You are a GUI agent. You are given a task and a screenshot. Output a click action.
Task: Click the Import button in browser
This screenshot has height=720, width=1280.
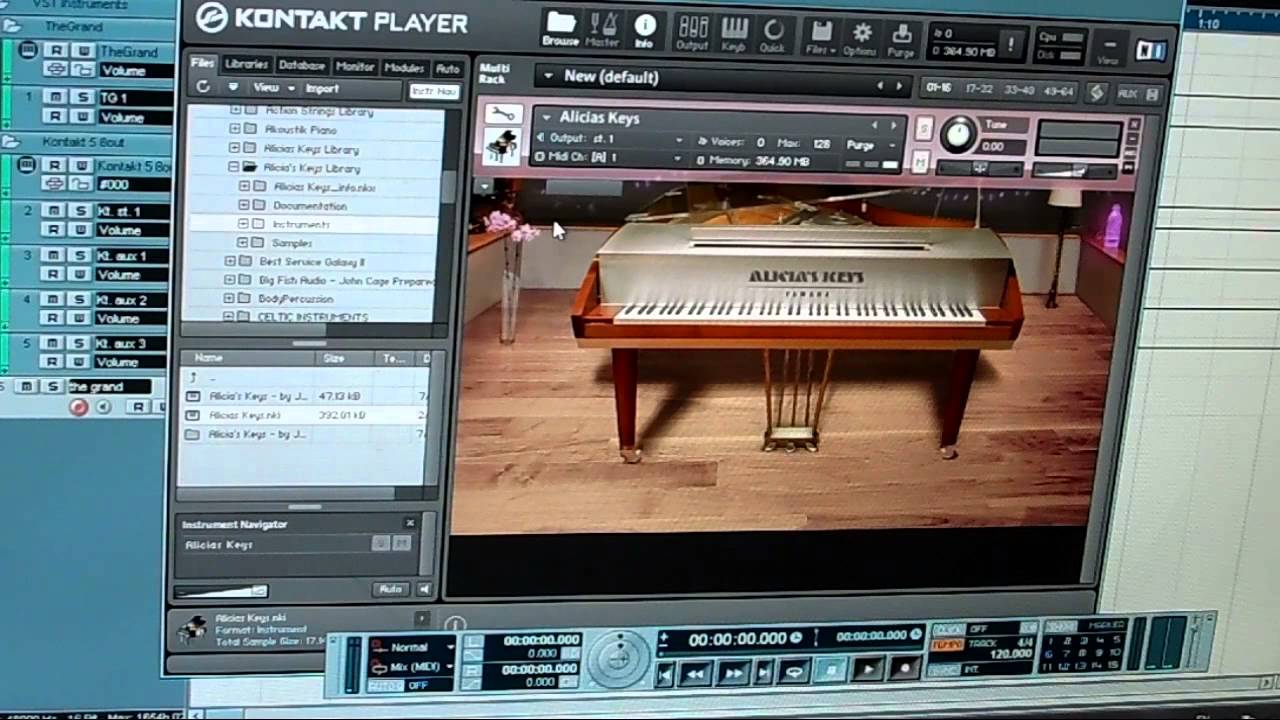(321, 89)
